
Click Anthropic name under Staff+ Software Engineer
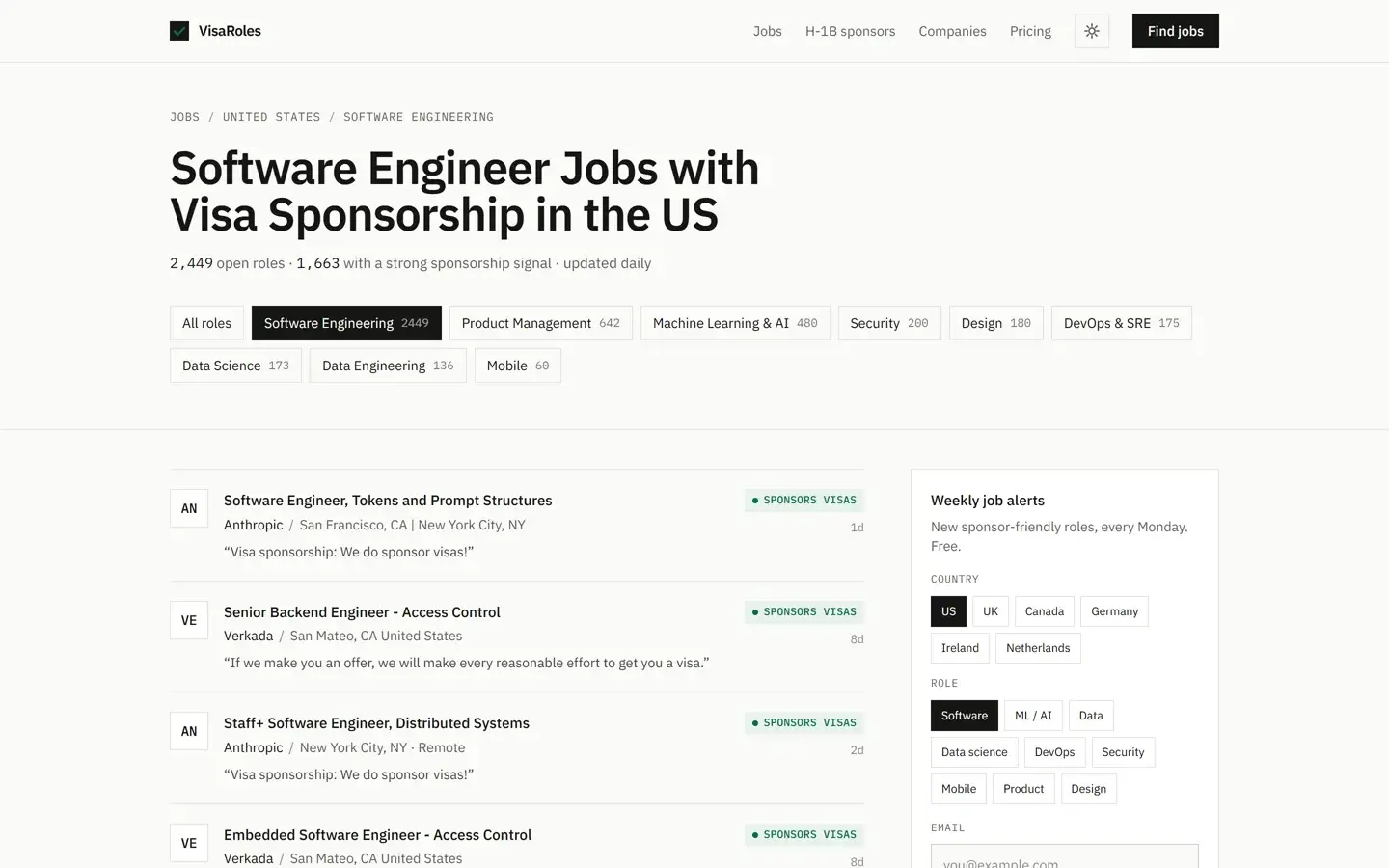point(254,747)
